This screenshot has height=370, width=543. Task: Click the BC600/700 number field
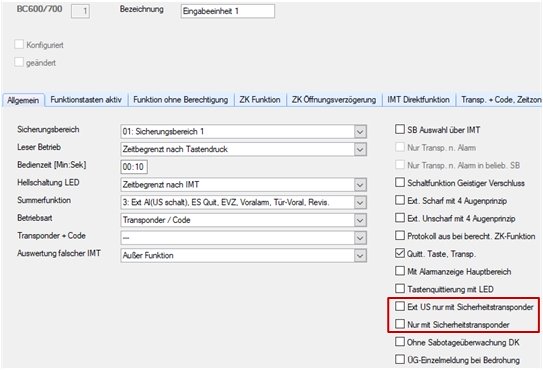pyautogui.click(x=80, y=11)
